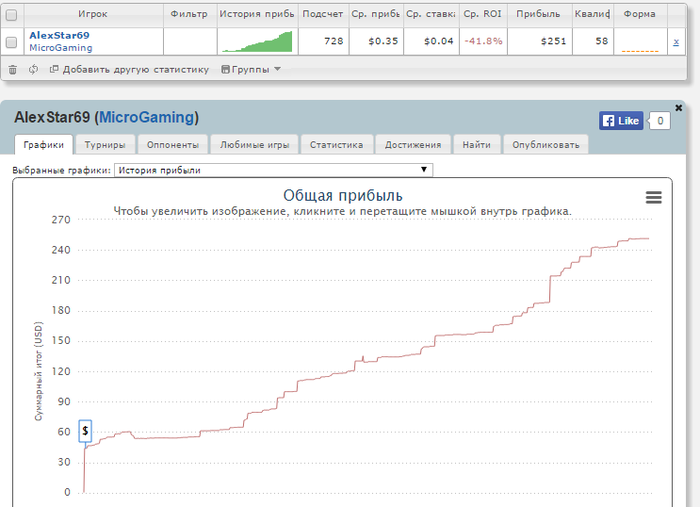Close the AlexStar69 panel with X
Viewport: 700px width, 507px height.
click(x=679, y=108)
